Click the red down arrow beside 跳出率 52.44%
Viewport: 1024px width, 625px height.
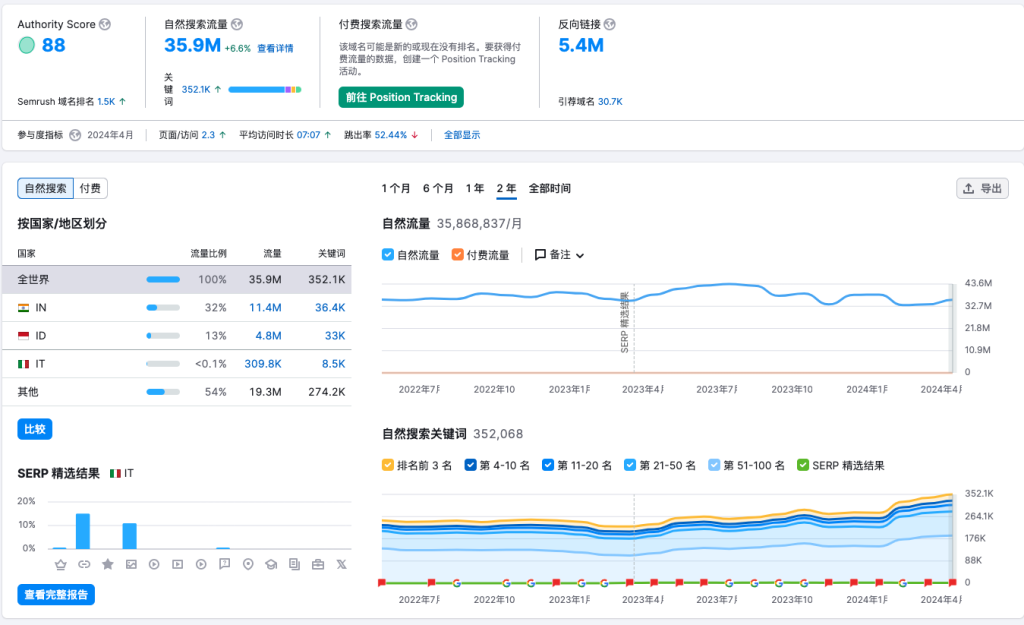point(415,135)
